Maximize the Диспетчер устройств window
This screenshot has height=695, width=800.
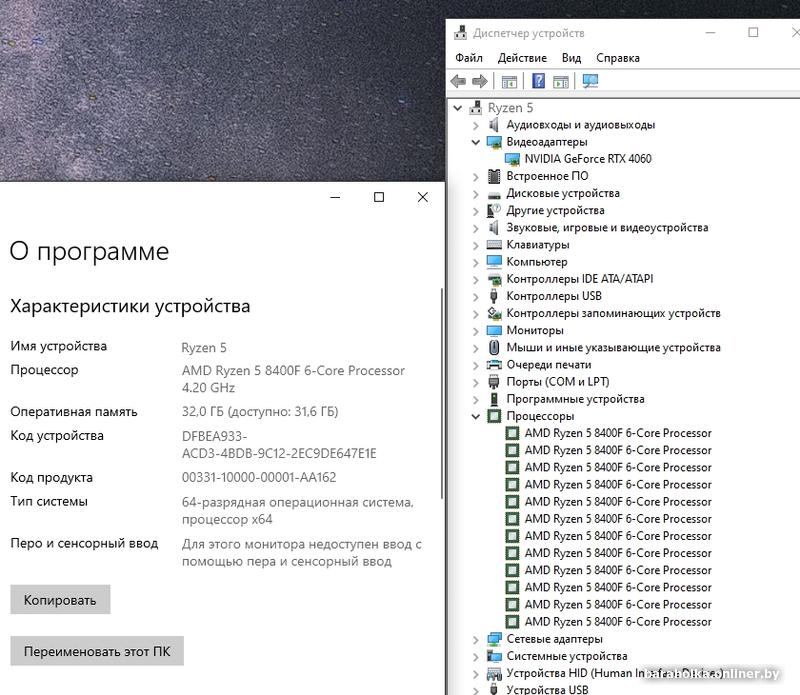pos(753,33)
